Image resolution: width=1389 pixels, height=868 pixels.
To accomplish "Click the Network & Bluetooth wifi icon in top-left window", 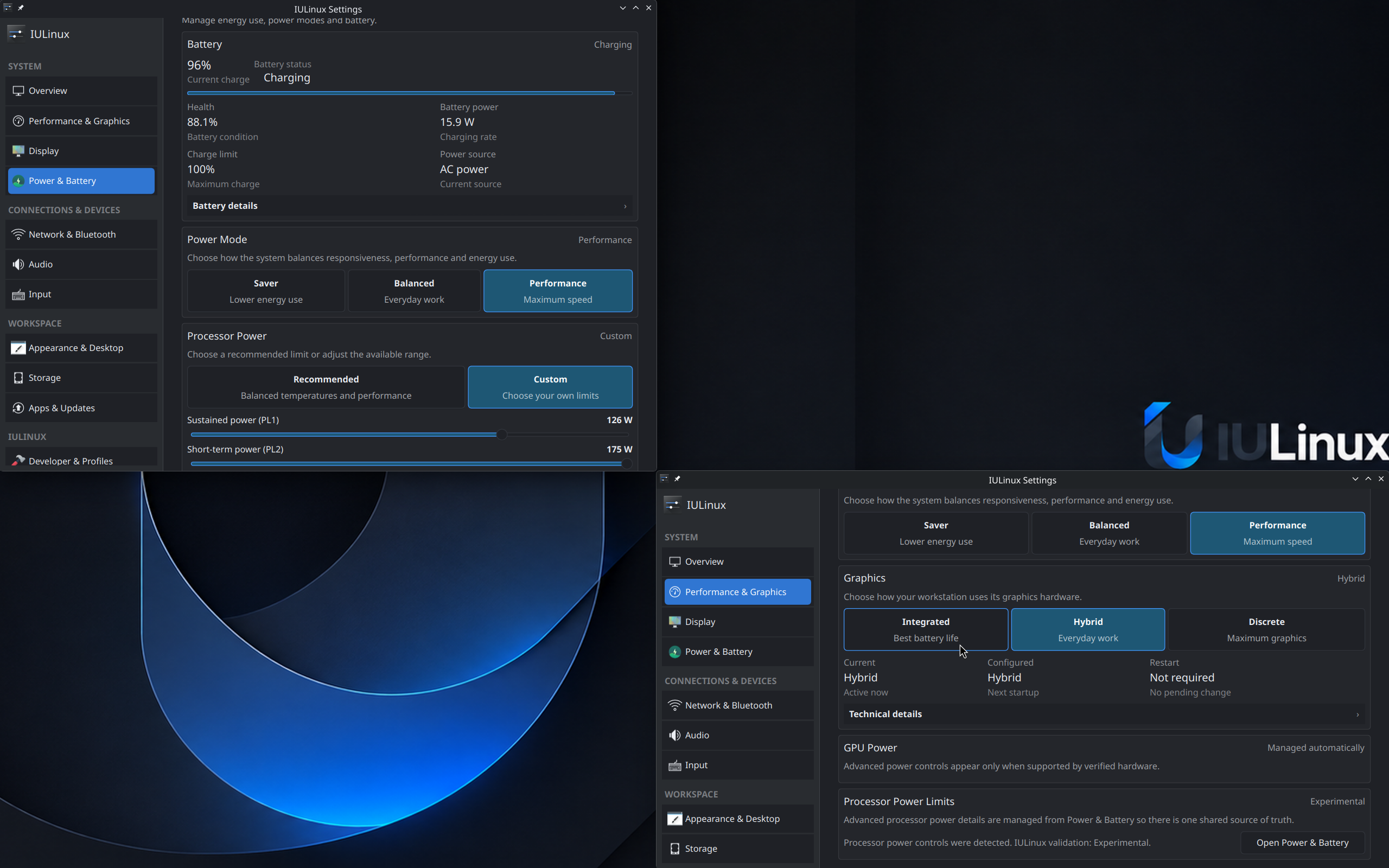I will coord(18,234).
